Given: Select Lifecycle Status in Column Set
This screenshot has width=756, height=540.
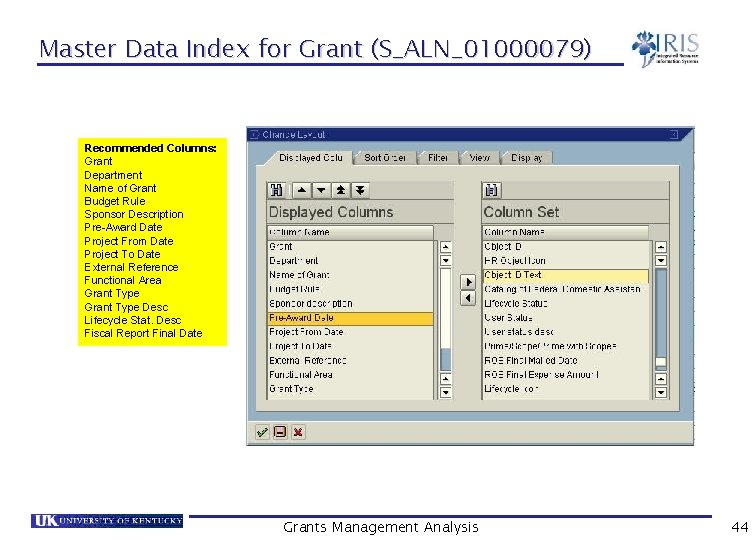Looking at the screenshot, I should pyautogui.click(x=566, y=304).
